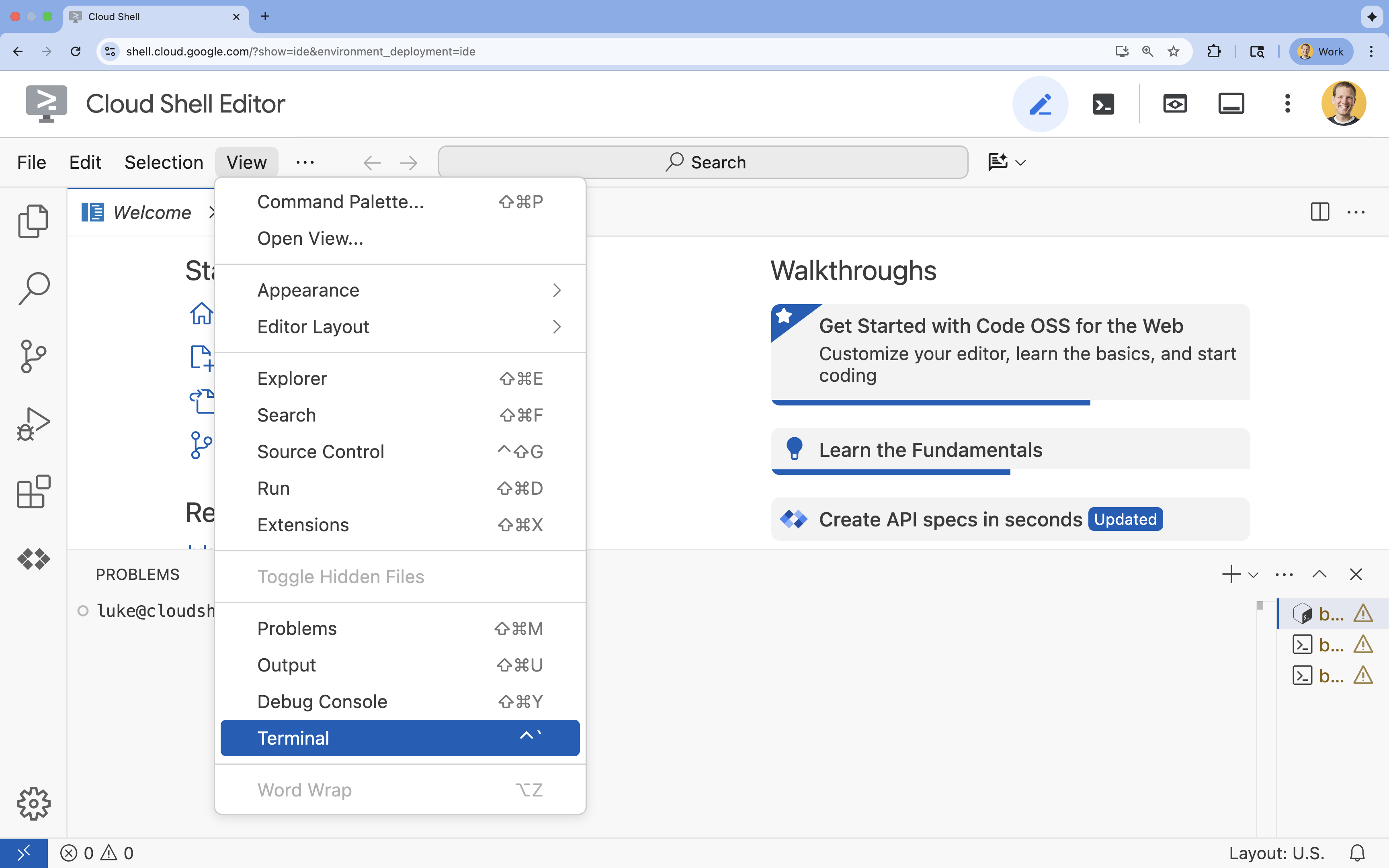The width and height of the screenshot is (1389, 868).
Task: Expand the Editor Layout submenu
Action: click(x=400, y=326)
